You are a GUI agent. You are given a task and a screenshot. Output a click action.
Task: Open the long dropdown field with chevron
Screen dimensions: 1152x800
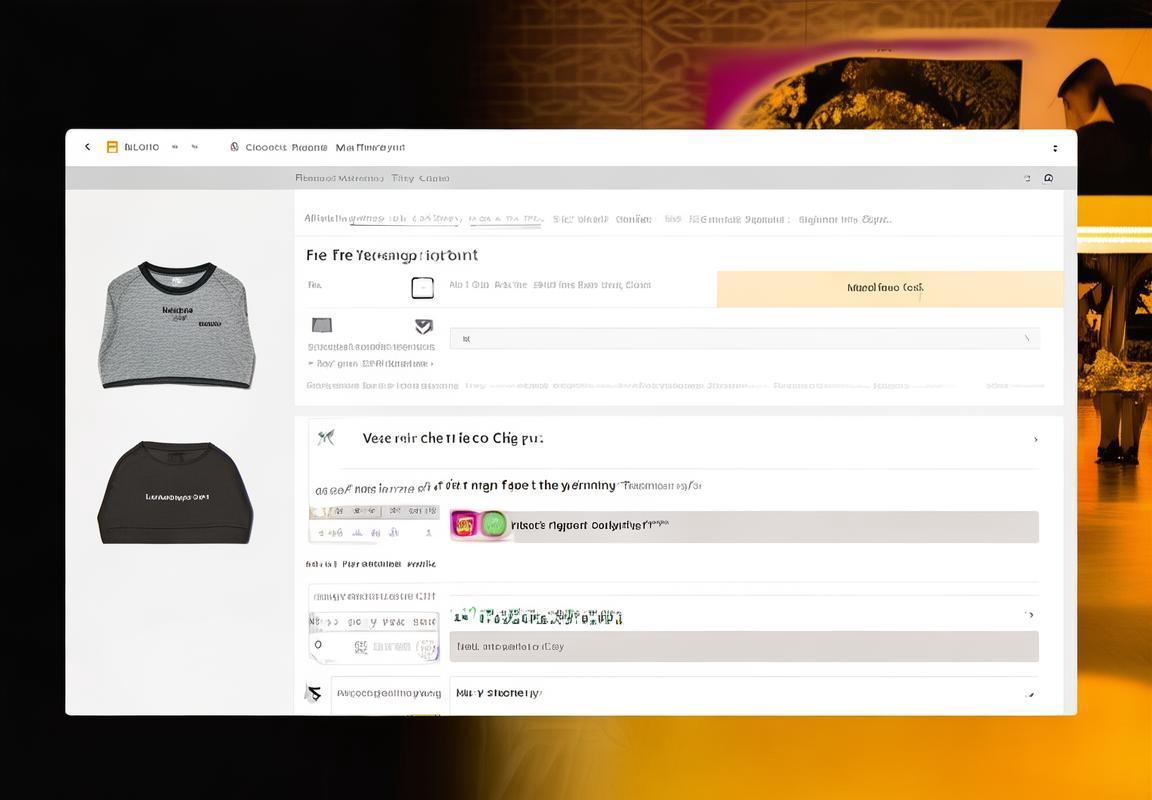coord(744,338)
